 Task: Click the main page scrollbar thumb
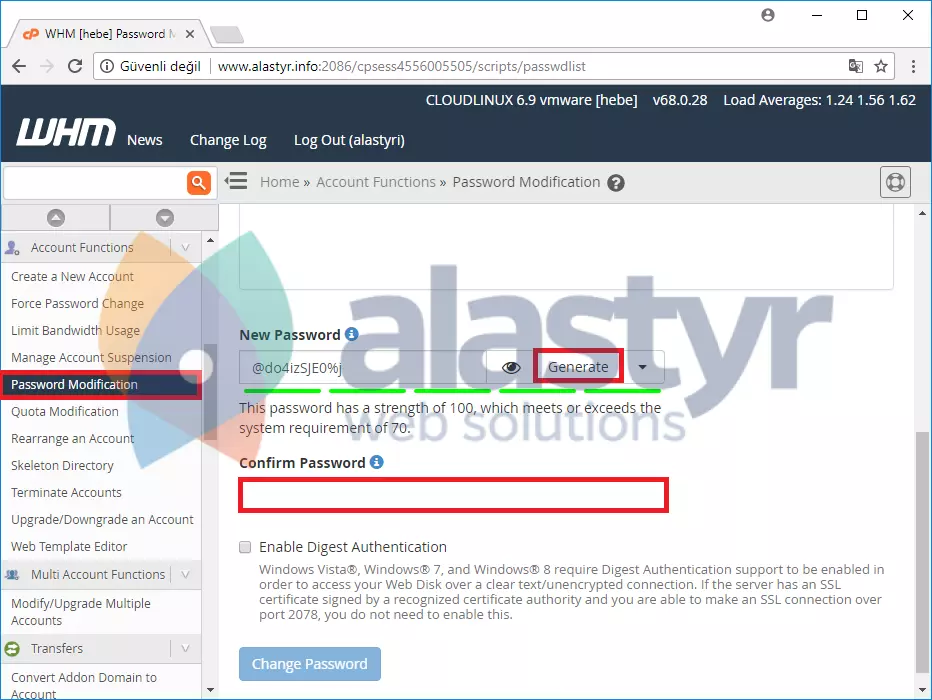(x=922, y=554)
